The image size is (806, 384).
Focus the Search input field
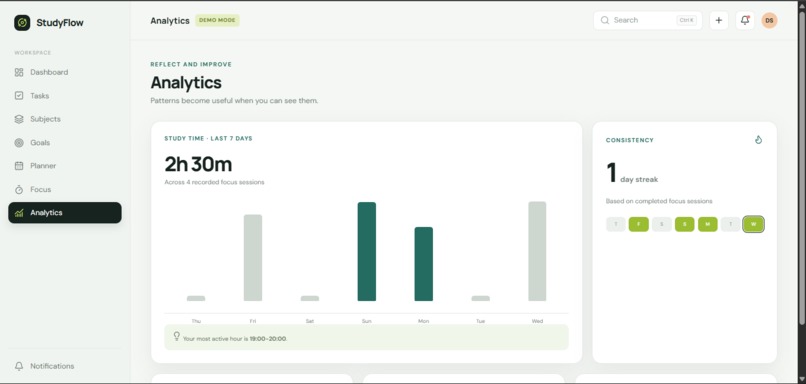(648, 21)
